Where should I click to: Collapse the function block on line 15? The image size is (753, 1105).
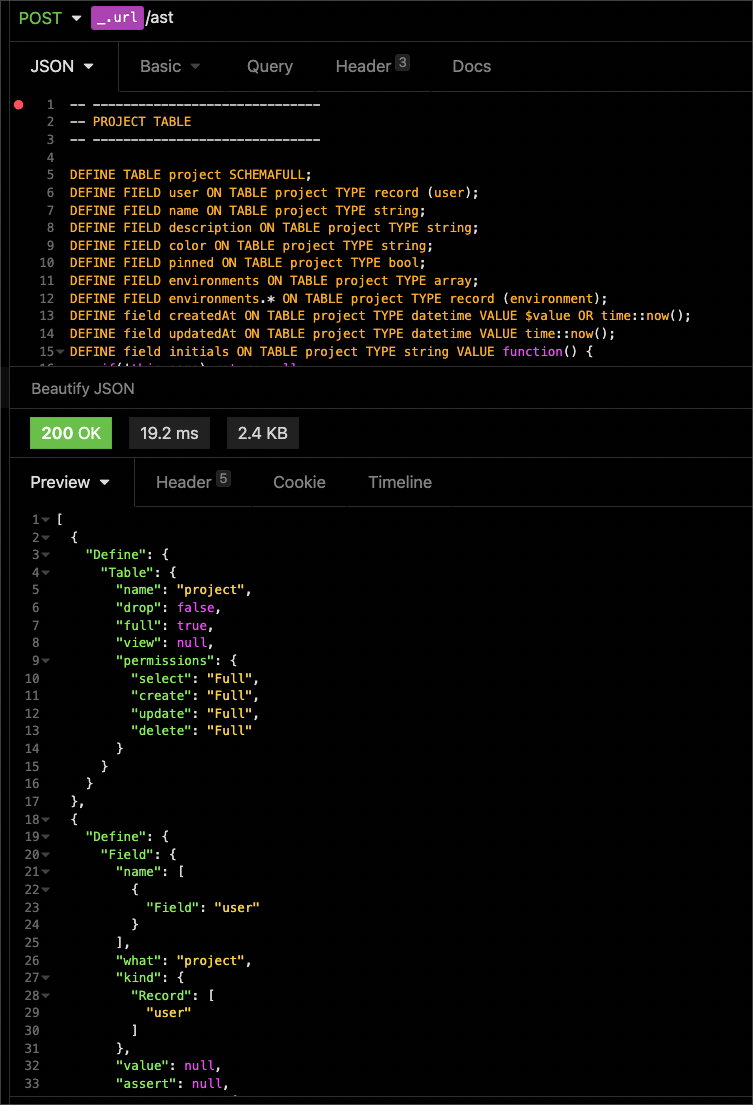(61, 351)
